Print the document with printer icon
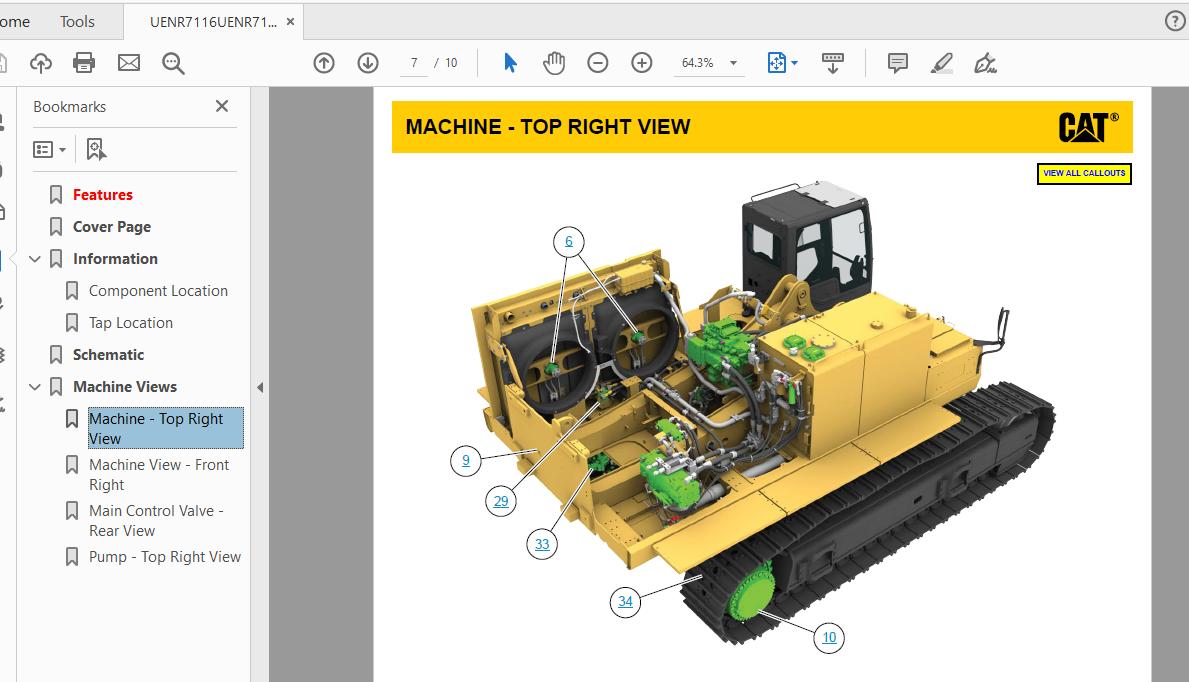 pos(84,63)
